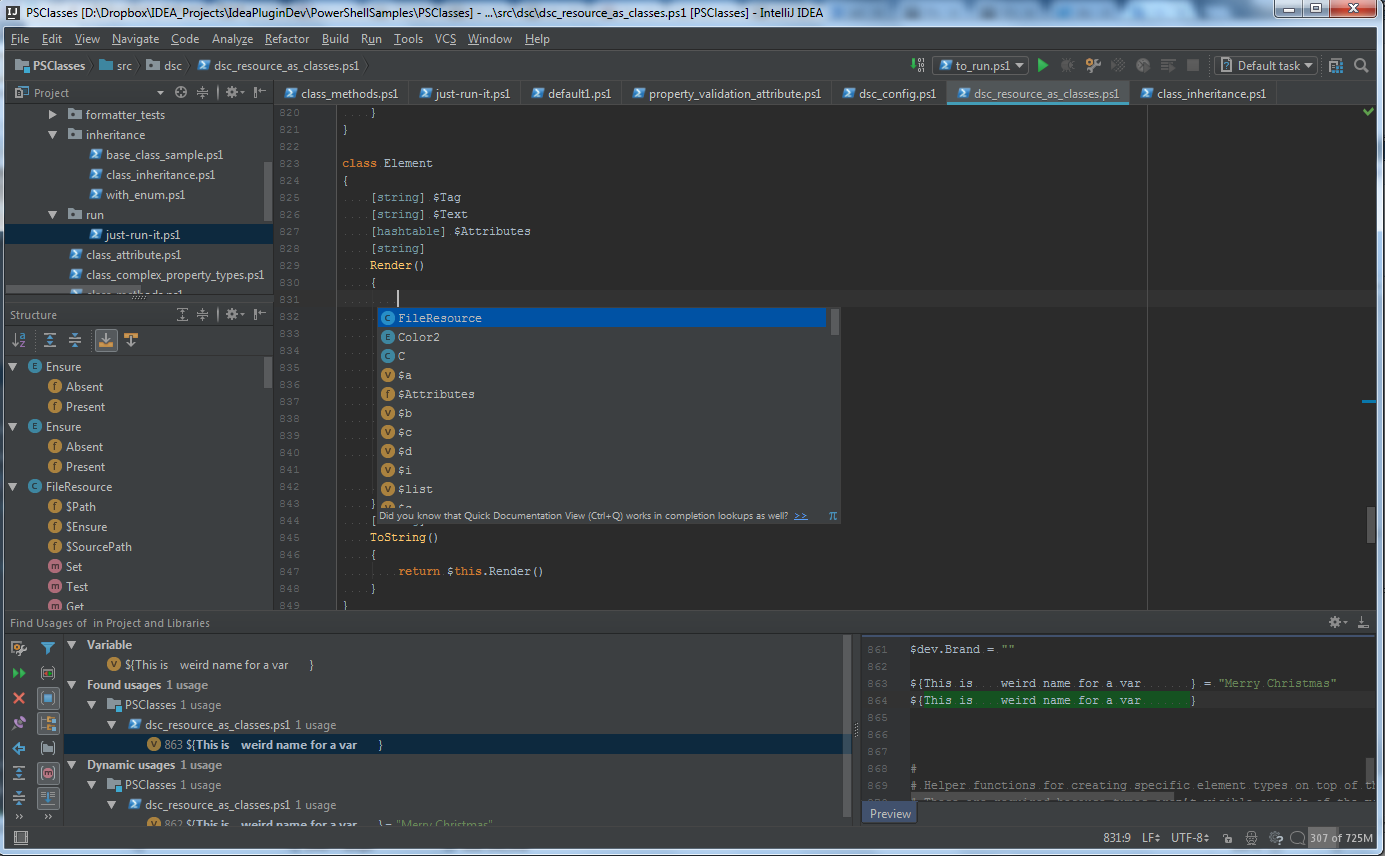Collapse the FileResource node in Structure
The height and width of the screenshot is (856, 1385).
click(13, 487)
